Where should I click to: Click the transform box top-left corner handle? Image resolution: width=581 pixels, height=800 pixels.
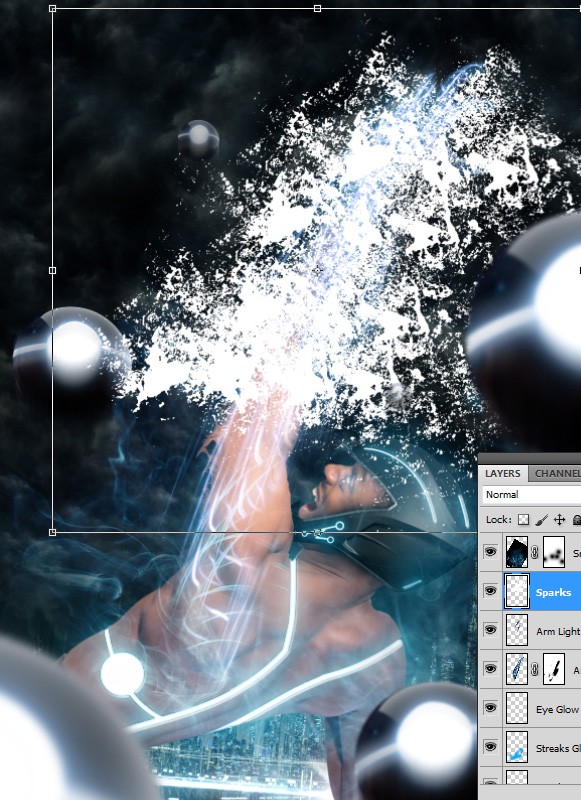pyautogui.click(x=53, y=8)
